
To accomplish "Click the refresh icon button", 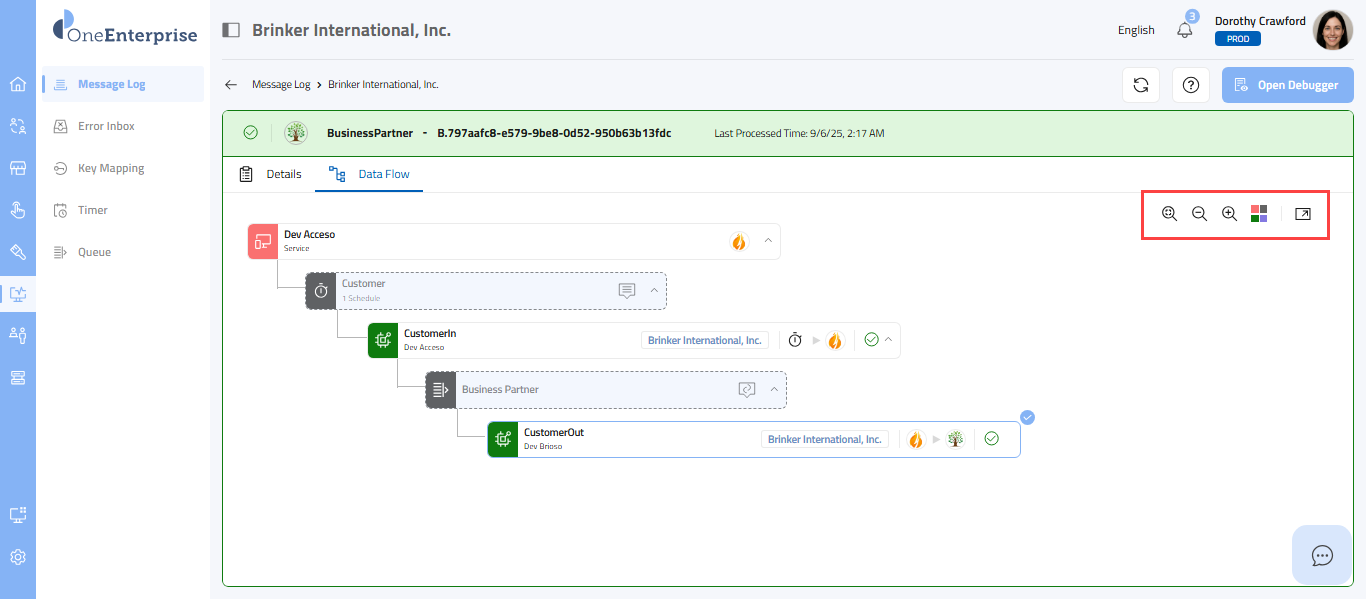I will click(1140, 85).
